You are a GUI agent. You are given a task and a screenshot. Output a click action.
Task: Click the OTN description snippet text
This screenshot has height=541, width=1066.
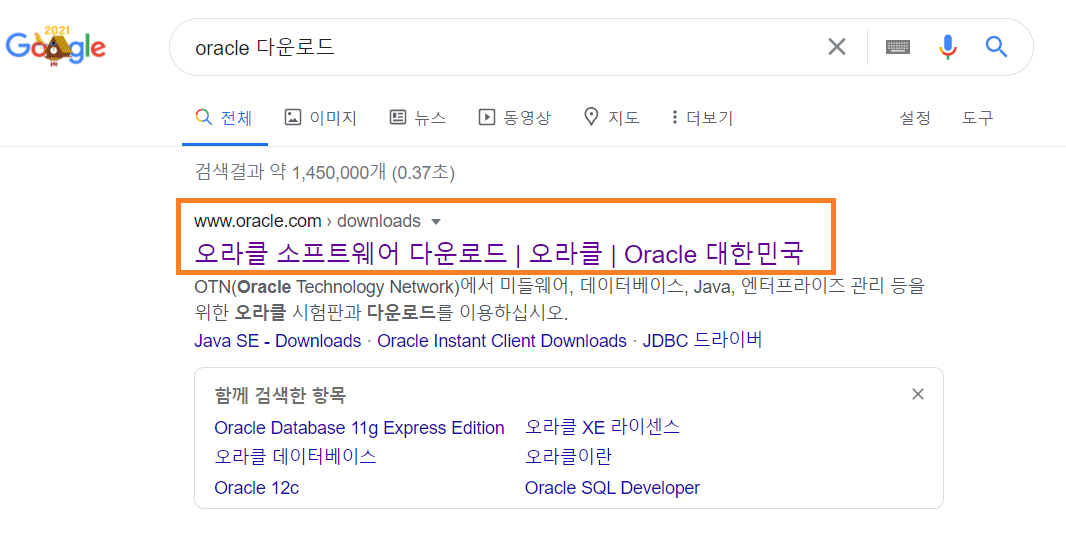[560, 299]
